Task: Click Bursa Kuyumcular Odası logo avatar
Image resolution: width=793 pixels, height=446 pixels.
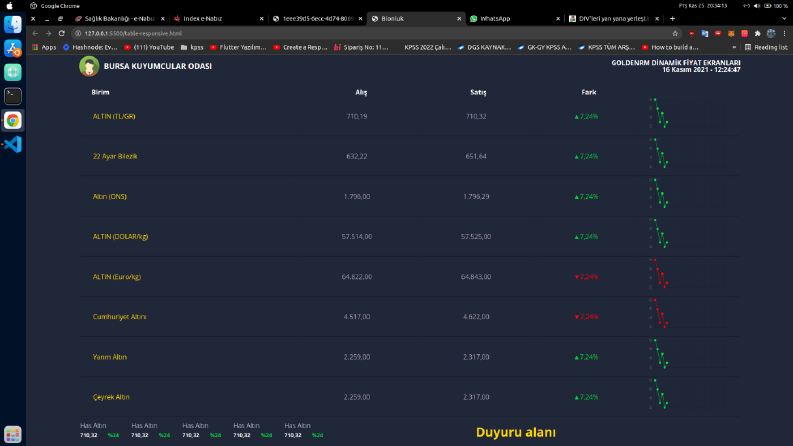Action: tap(89, 66)
